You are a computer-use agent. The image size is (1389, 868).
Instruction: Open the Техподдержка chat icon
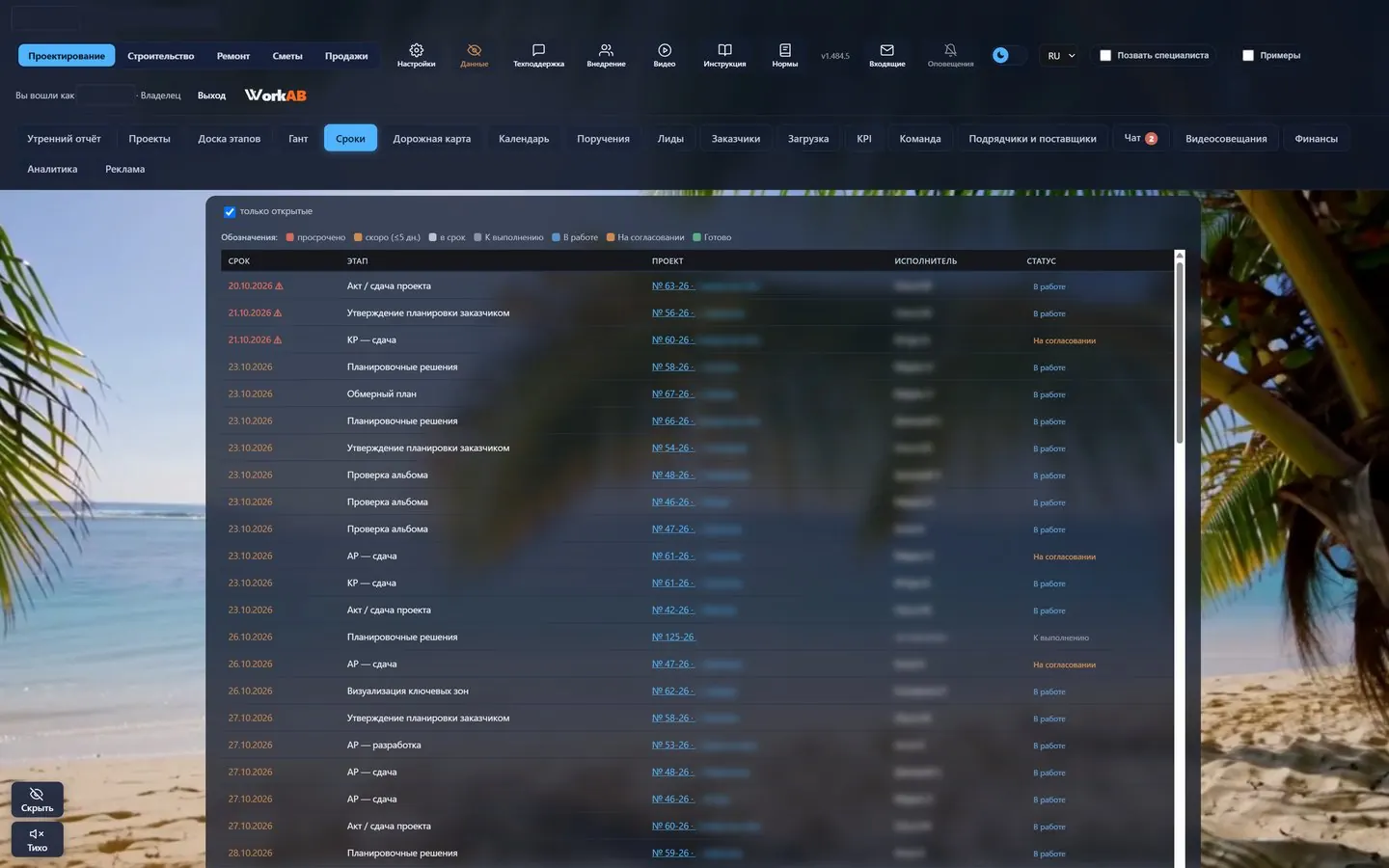538,50
